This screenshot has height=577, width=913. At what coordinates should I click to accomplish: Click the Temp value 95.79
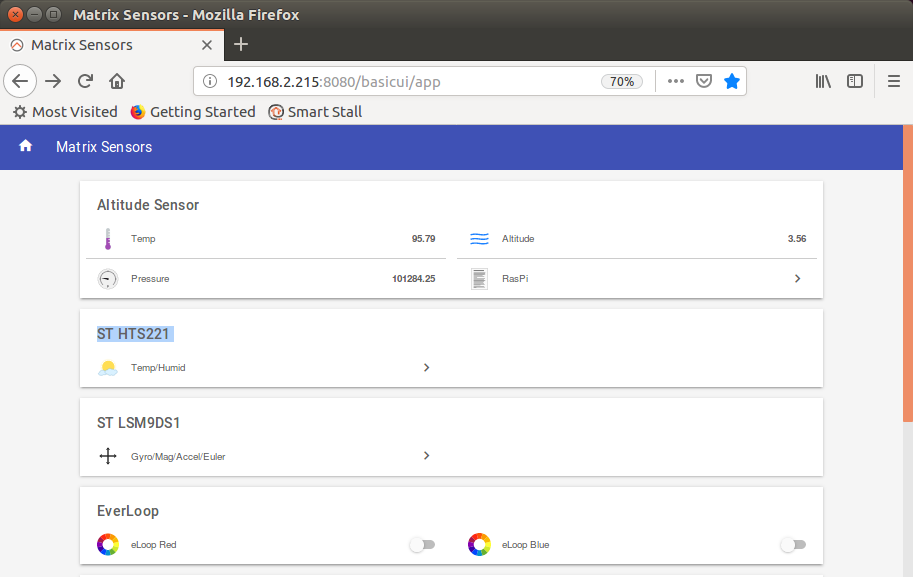click(423, 239)
